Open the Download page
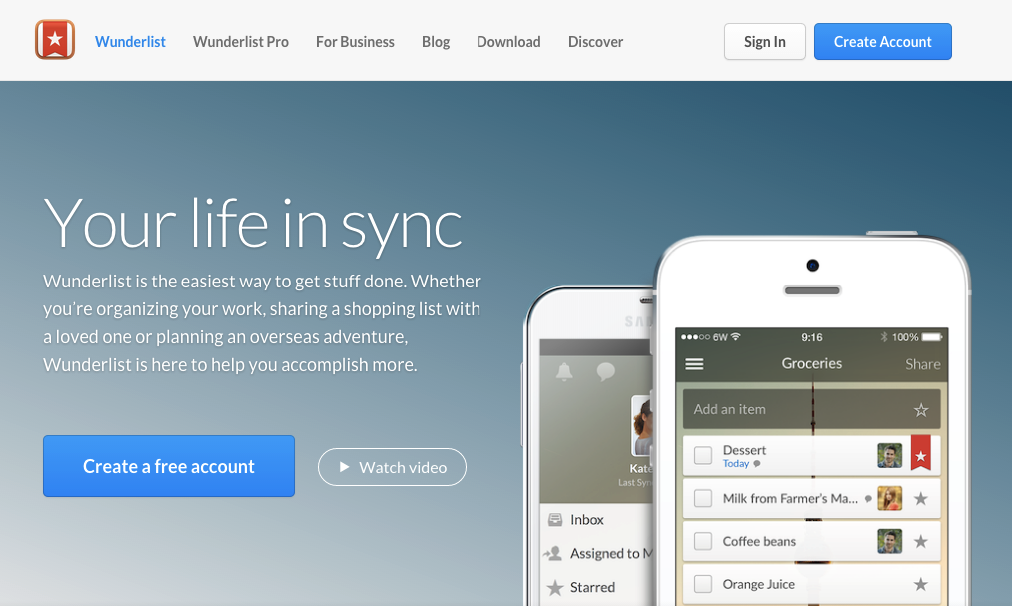Screen dimensions: 1012x606 tap(509, 42)
